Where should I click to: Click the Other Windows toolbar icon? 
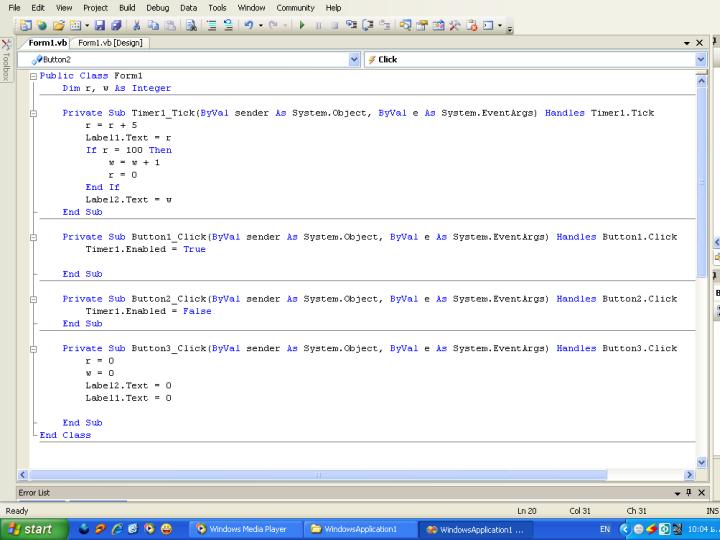[x=488, y=25]
